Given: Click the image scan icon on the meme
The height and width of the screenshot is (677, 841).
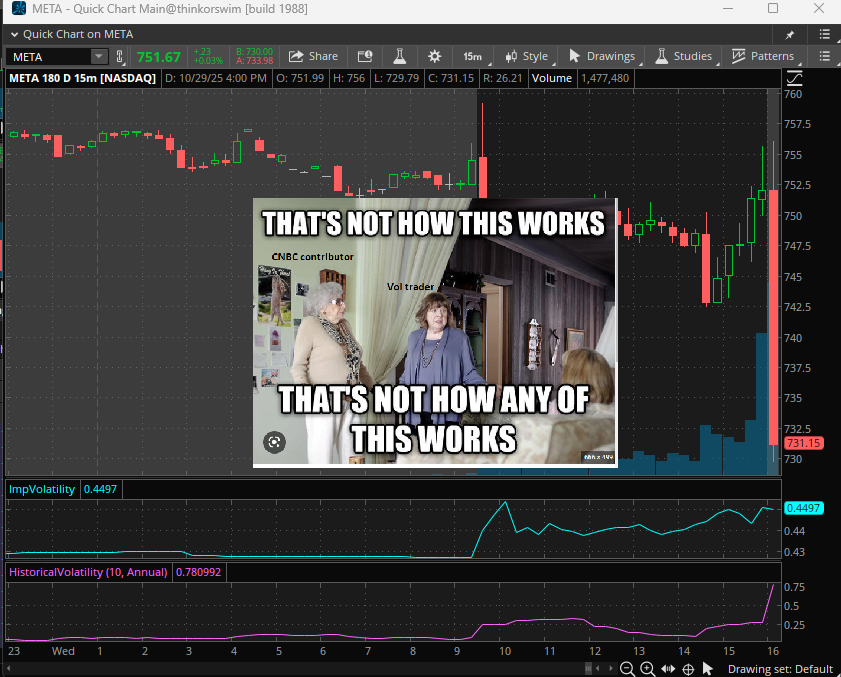Looking at the screenshot, I should coord(275,442).
